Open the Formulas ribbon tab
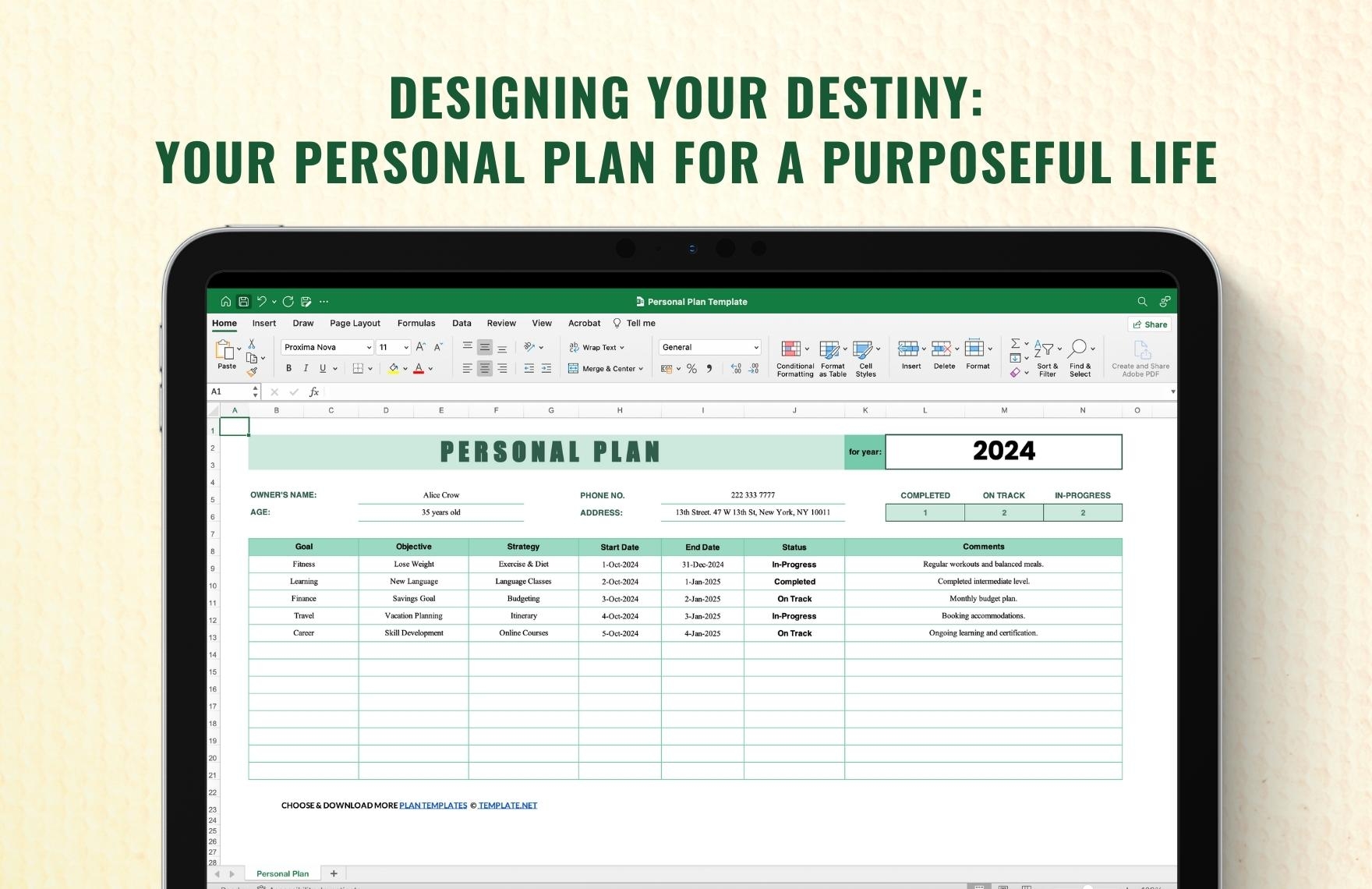Viewport: 1372px width, 889px height. [416, 324]
